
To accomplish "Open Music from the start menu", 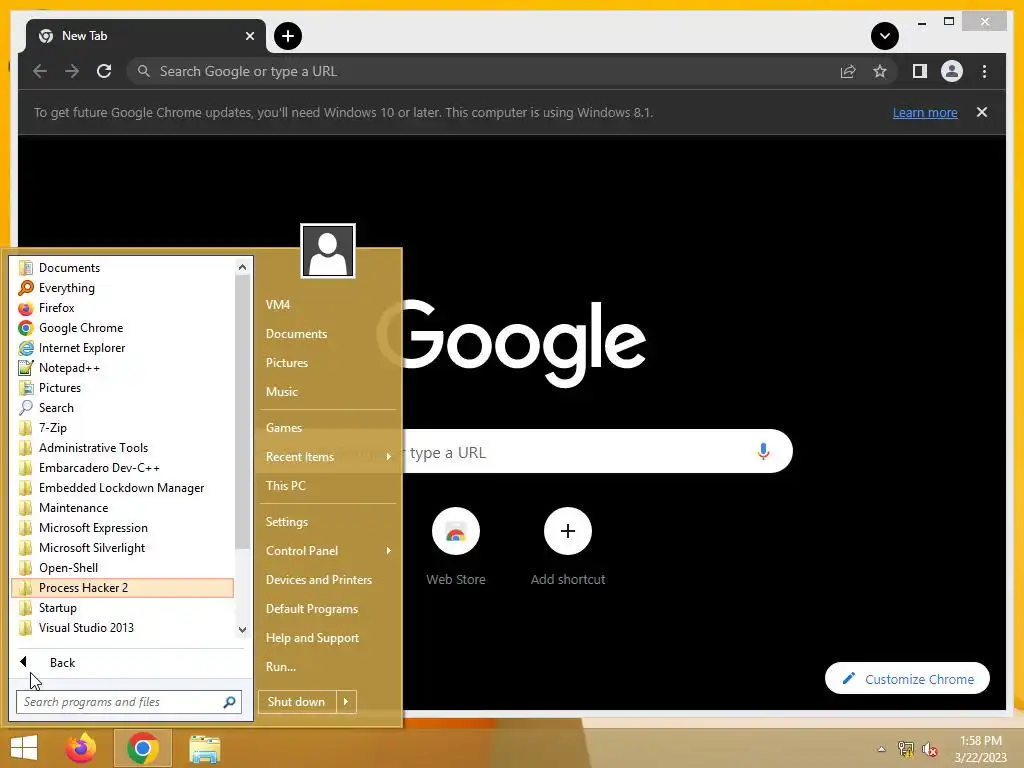I will click(328, 392).
